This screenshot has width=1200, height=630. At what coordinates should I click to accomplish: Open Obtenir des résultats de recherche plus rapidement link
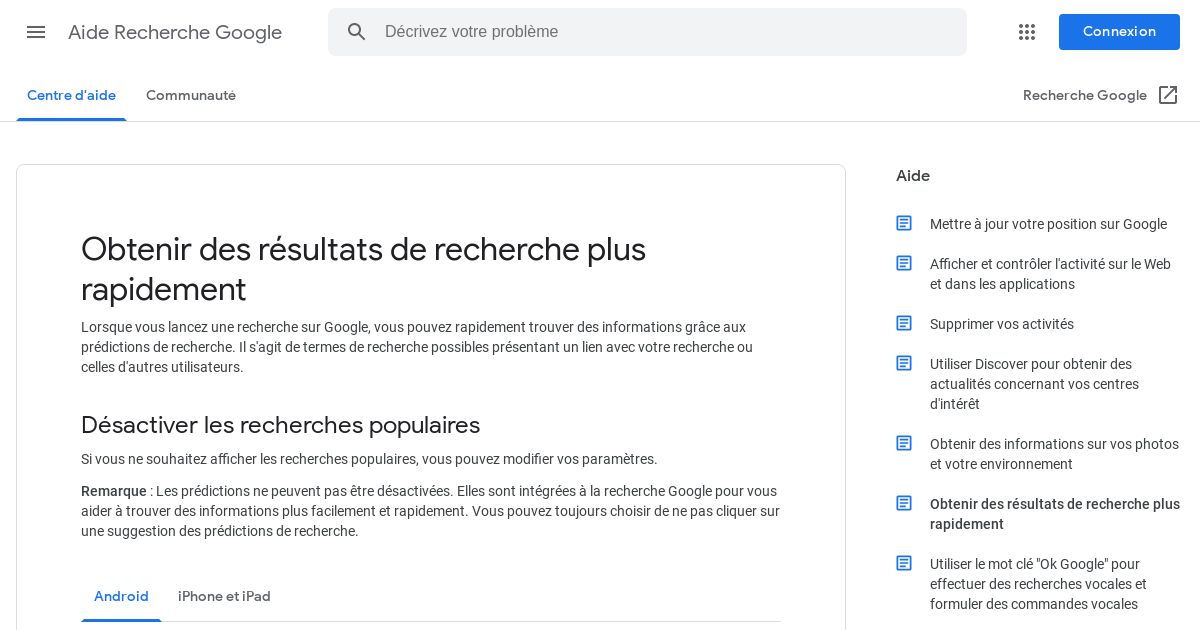click(1055, 514)
